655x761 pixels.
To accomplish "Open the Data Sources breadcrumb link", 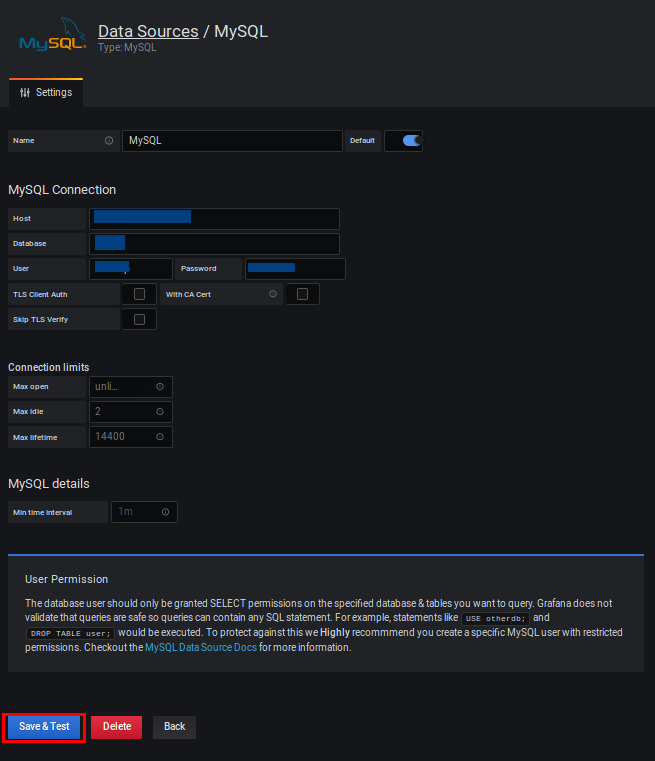I will tap(148, 31).
